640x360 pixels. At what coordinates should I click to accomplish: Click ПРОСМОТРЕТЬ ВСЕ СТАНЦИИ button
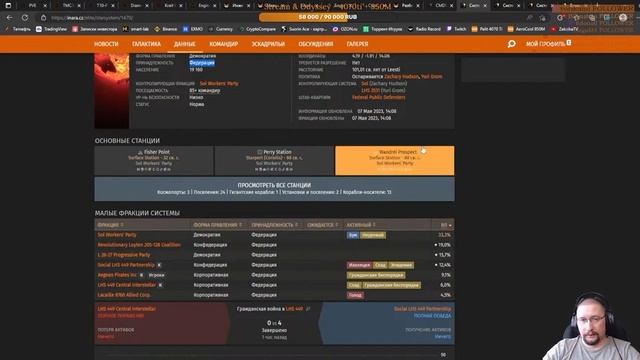pos(274,189)
